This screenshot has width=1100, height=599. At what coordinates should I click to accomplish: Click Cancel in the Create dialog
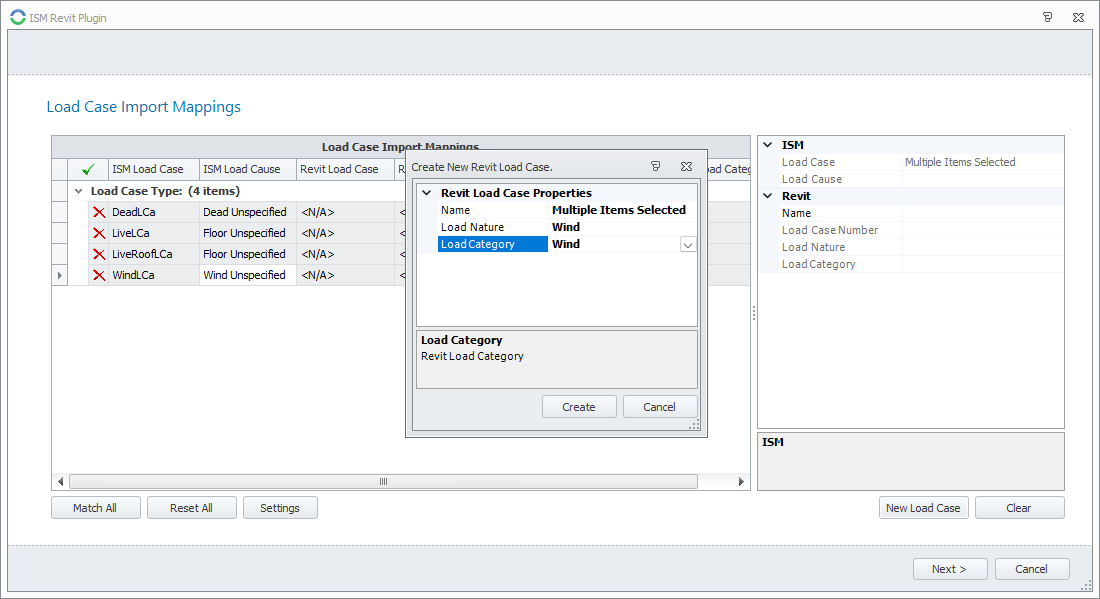click(659, 407)
